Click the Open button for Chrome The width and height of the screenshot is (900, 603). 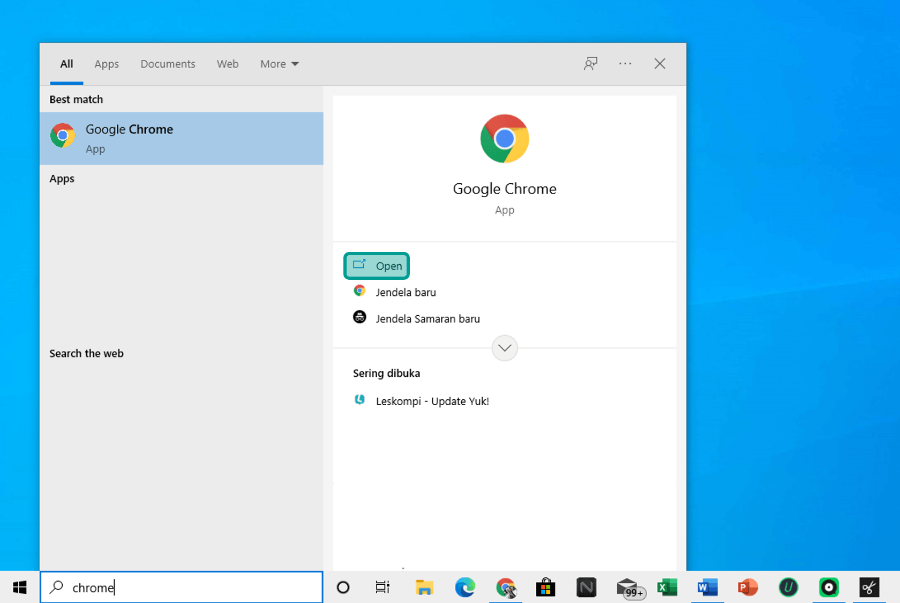tap(377, 266)
